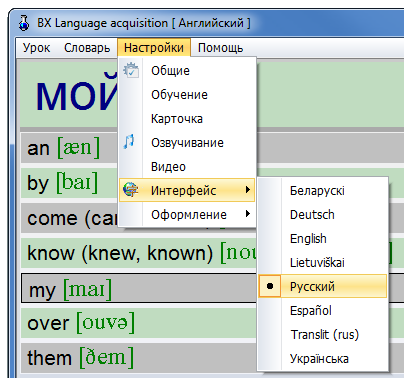
Task: Switch interface language to Español
Action: pos(323,311)
